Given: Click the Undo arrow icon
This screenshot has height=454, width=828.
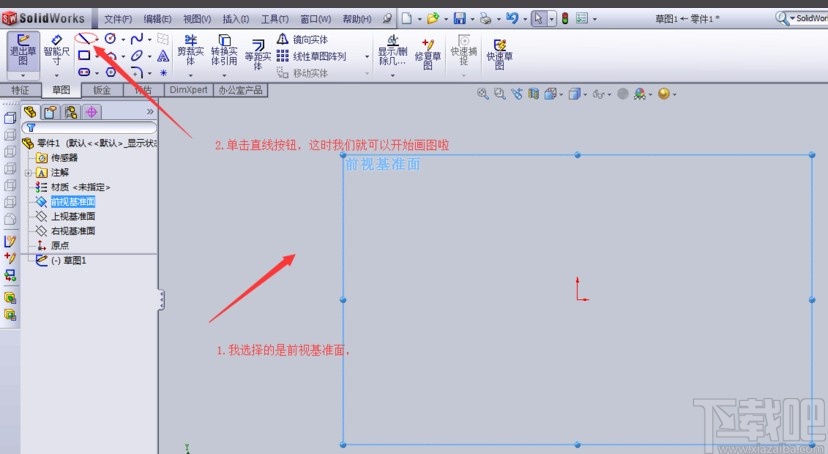Looking at the screenshot, I should (x=512, y=18).
